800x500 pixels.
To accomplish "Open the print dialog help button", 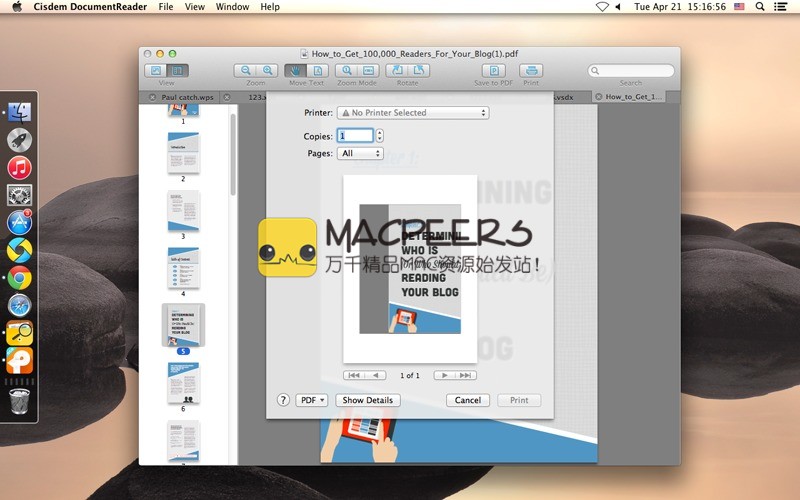I will coord(283,400).
